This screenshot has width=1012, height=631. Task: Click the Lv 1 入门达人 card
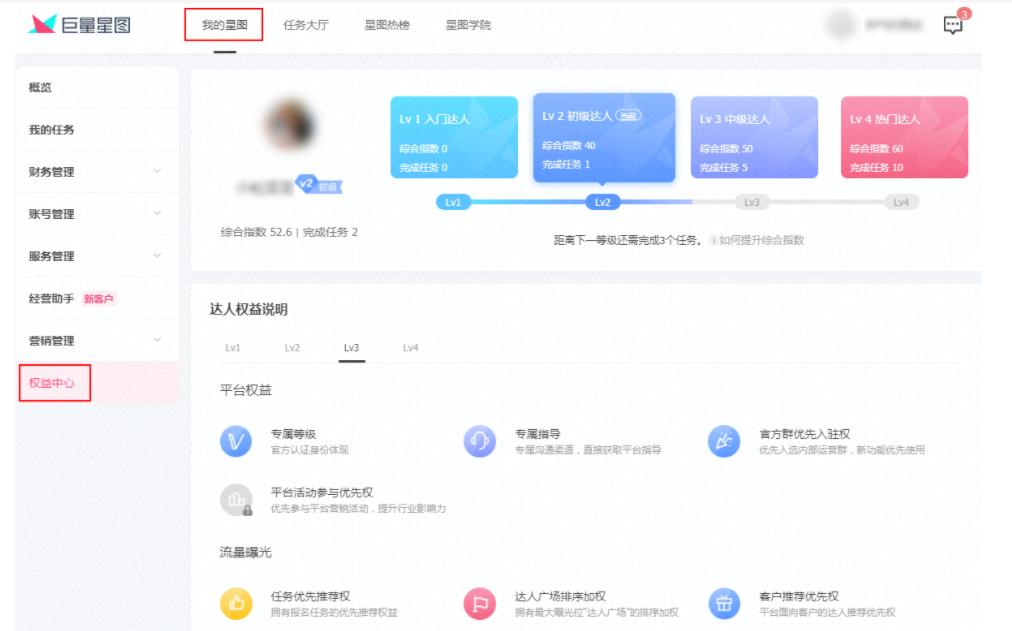pyautogui.click(x=454, y=137)
